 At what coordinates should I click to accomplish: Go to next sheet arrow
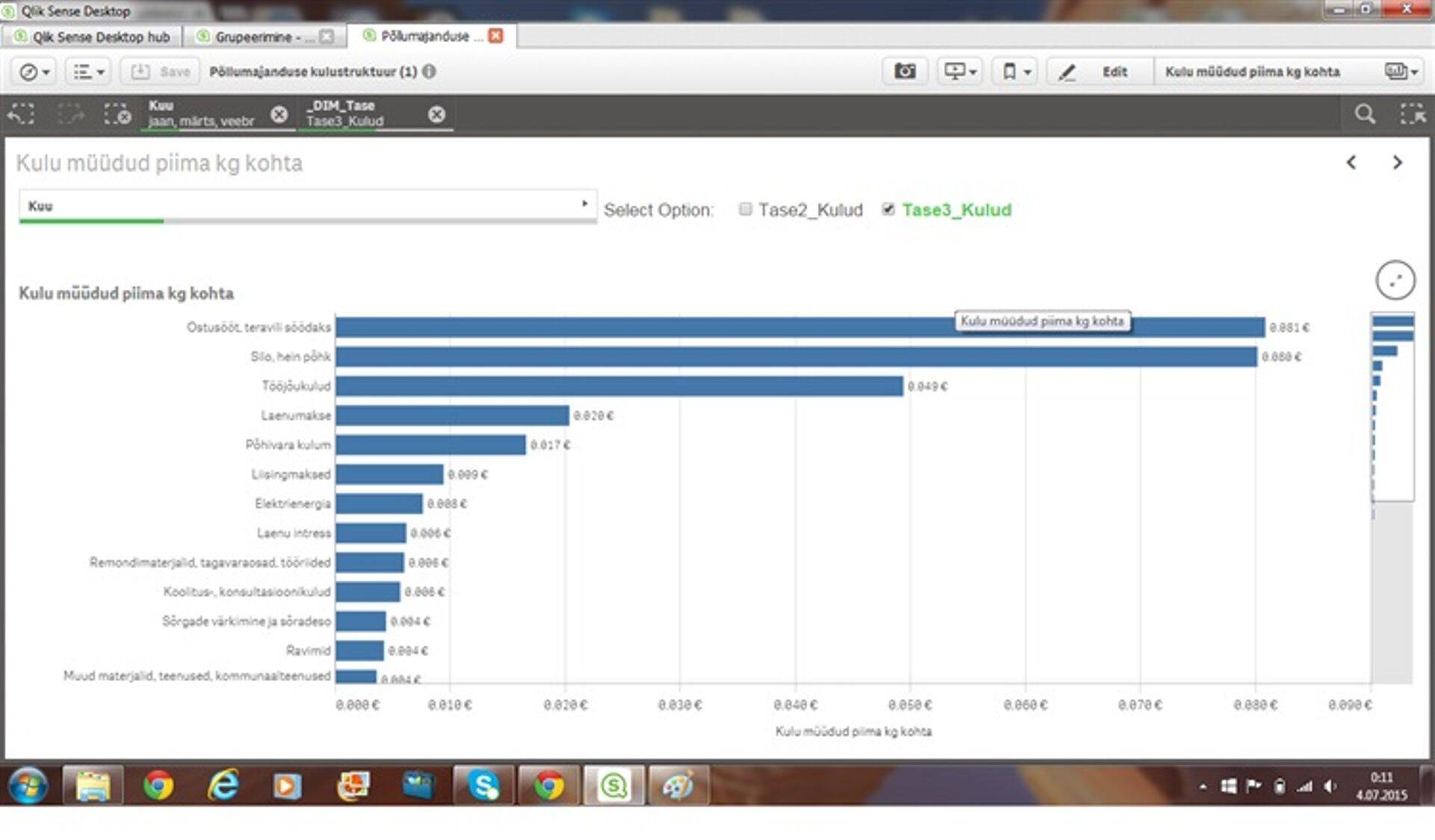1397,163
